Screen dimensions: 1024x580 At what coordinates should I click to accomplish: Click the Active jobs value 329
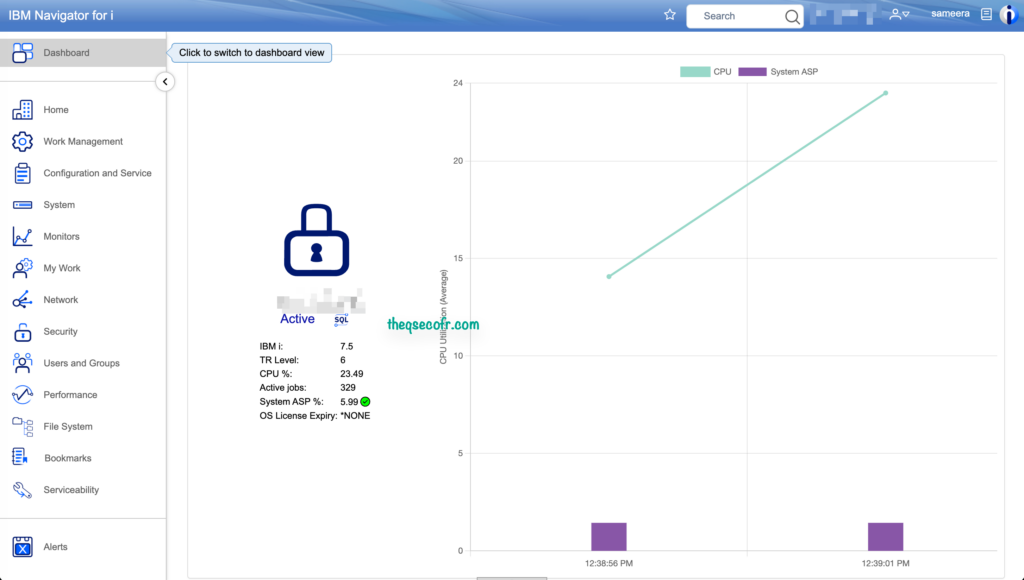(347, 388)
